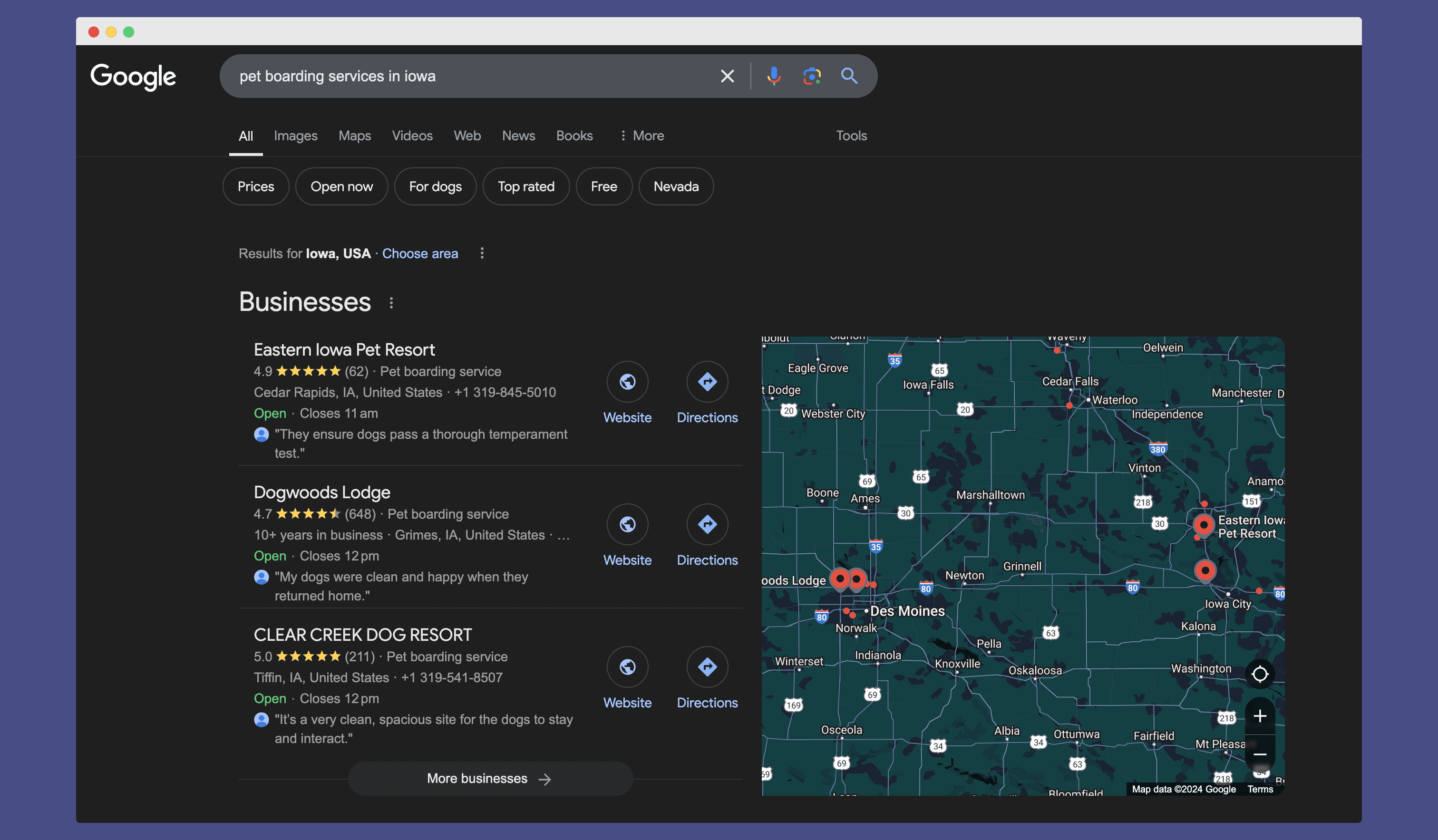Screen dimensions: 1438x840
Task: Click reviewer avatar beside temperament test review
Action: (262, 434)
